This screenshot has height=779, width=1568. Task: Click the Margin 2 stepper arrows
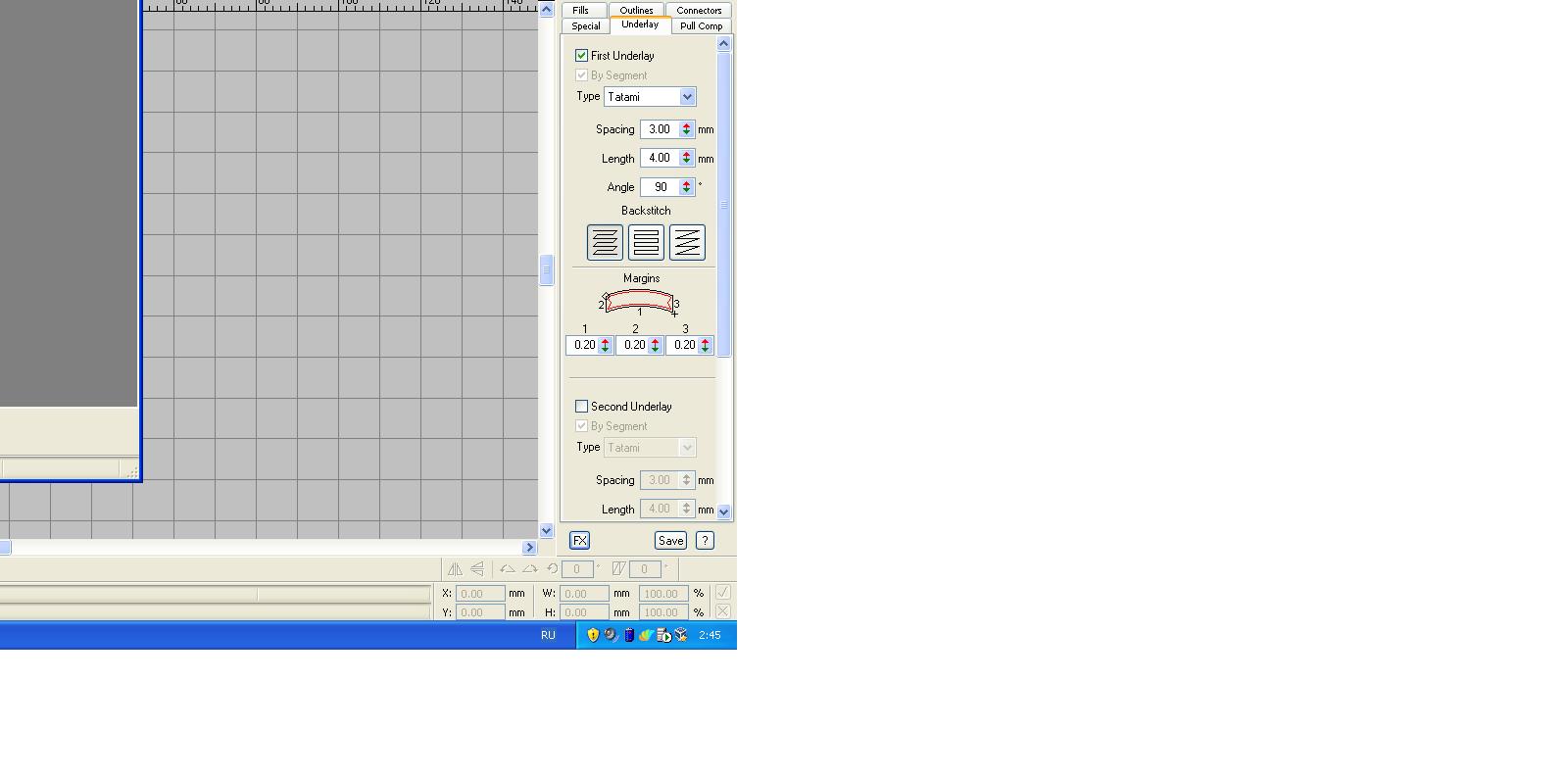(x=655, y=345)
